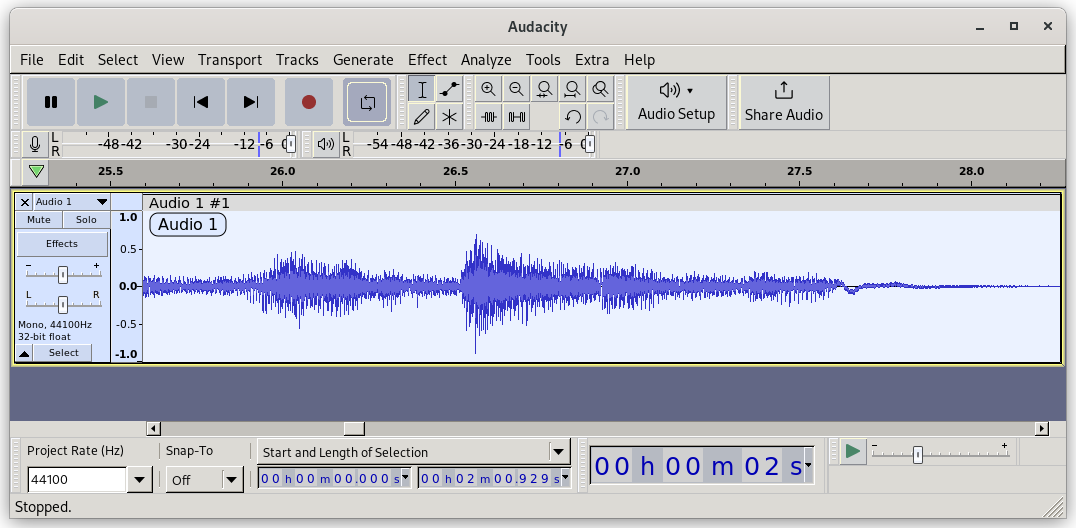The width and height of the screenshot is (1076, 528).
Task: Click the Audio 1 clip name label
Action: coord(187,225)
